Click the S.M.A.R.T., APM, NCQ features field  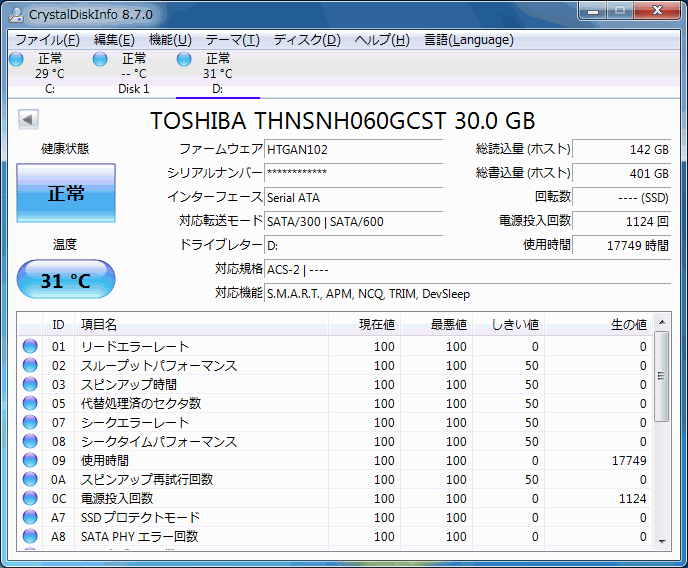coord(468,293)
